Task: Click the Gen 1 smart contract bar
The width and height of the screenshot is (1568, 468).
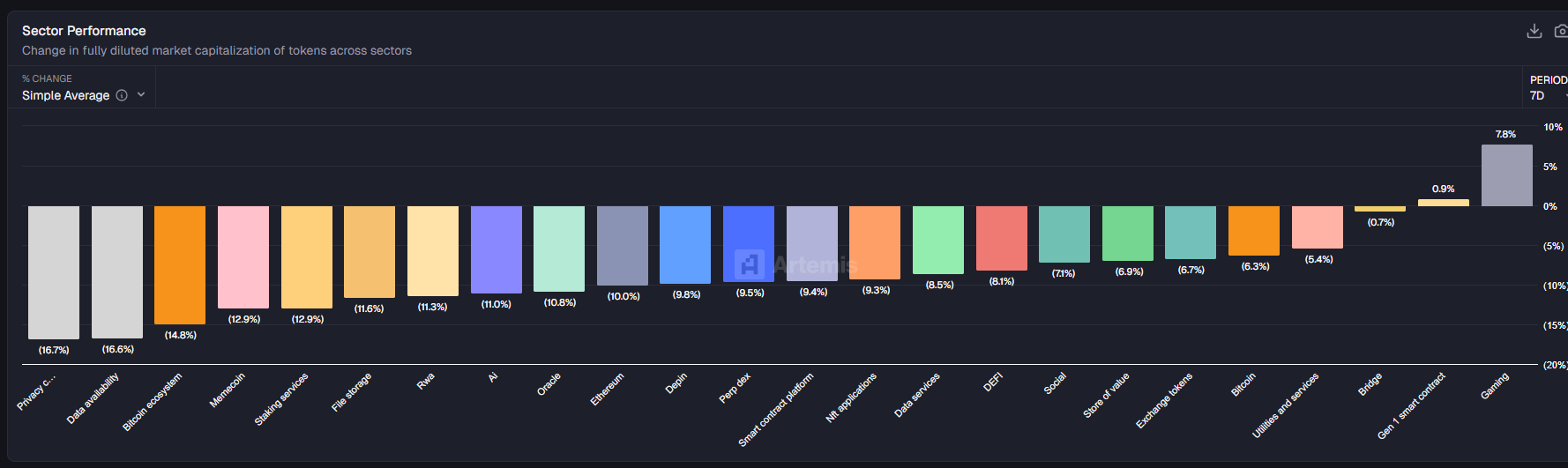Action: tap(1443, 203)
